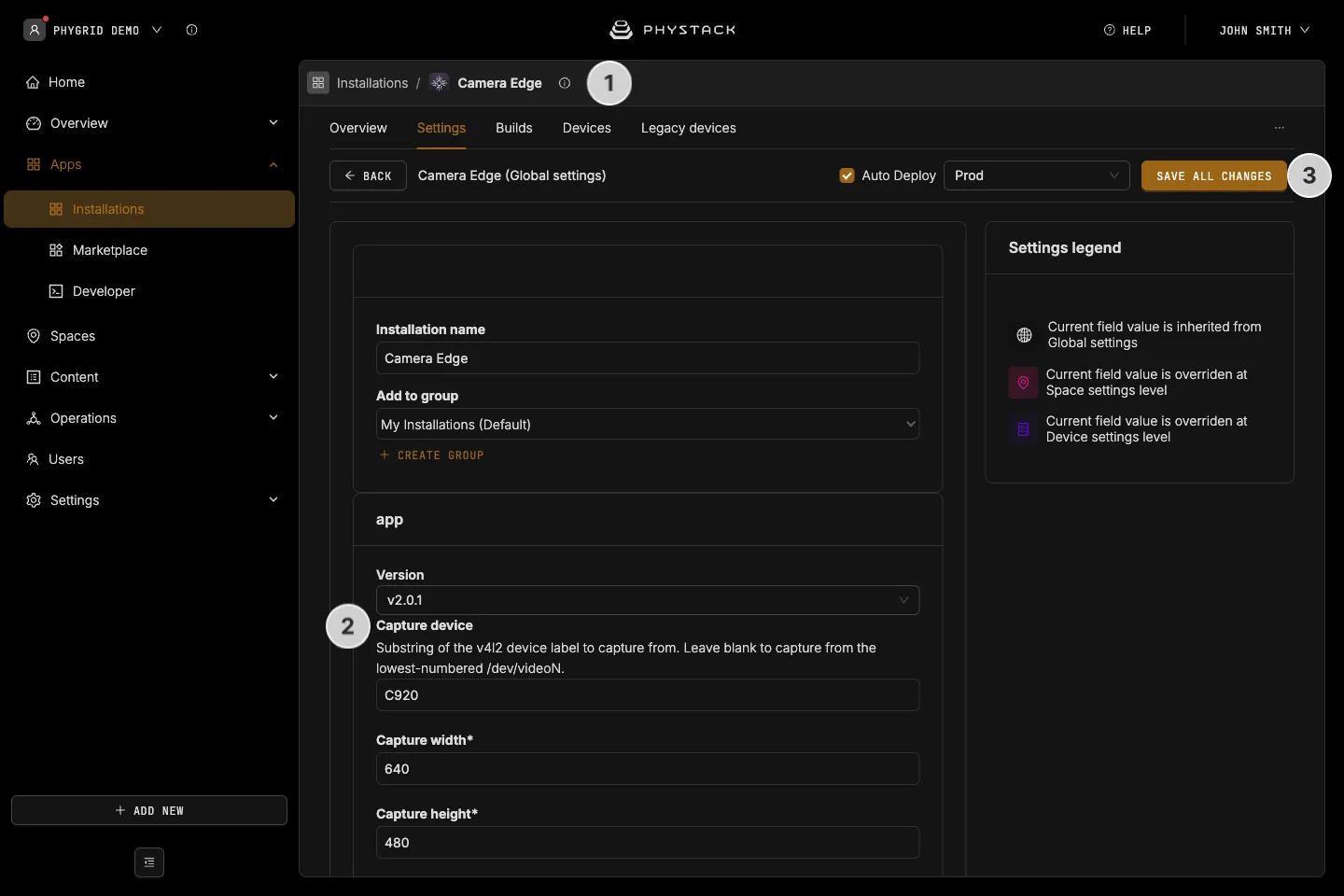Viewport: 1344px width, 896px height.
Task: Click the Phystack logo in header
Action: click(672, 30)
